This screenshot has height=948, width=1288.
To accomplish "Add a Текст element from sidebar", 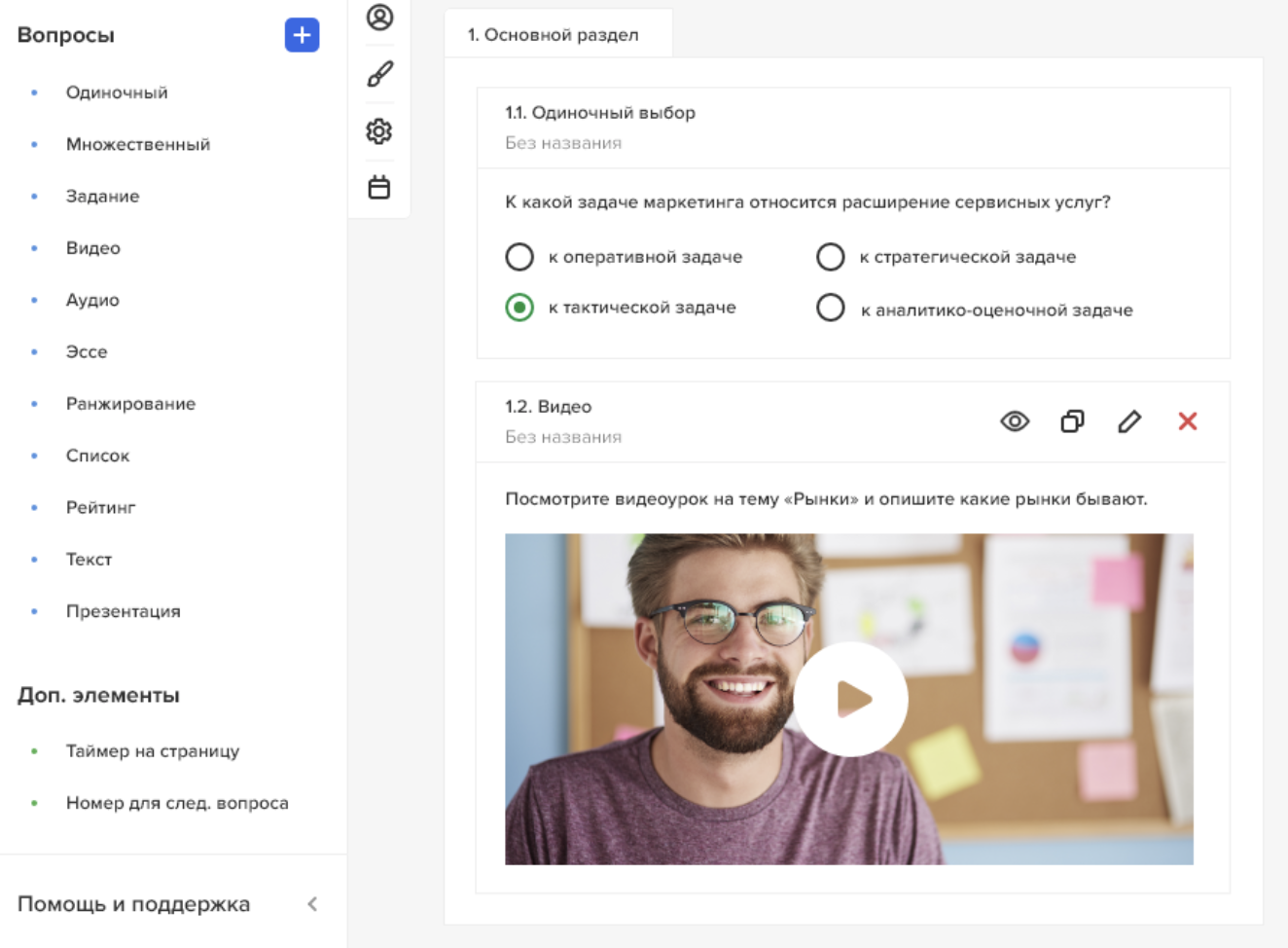I will tap(89, 560).
